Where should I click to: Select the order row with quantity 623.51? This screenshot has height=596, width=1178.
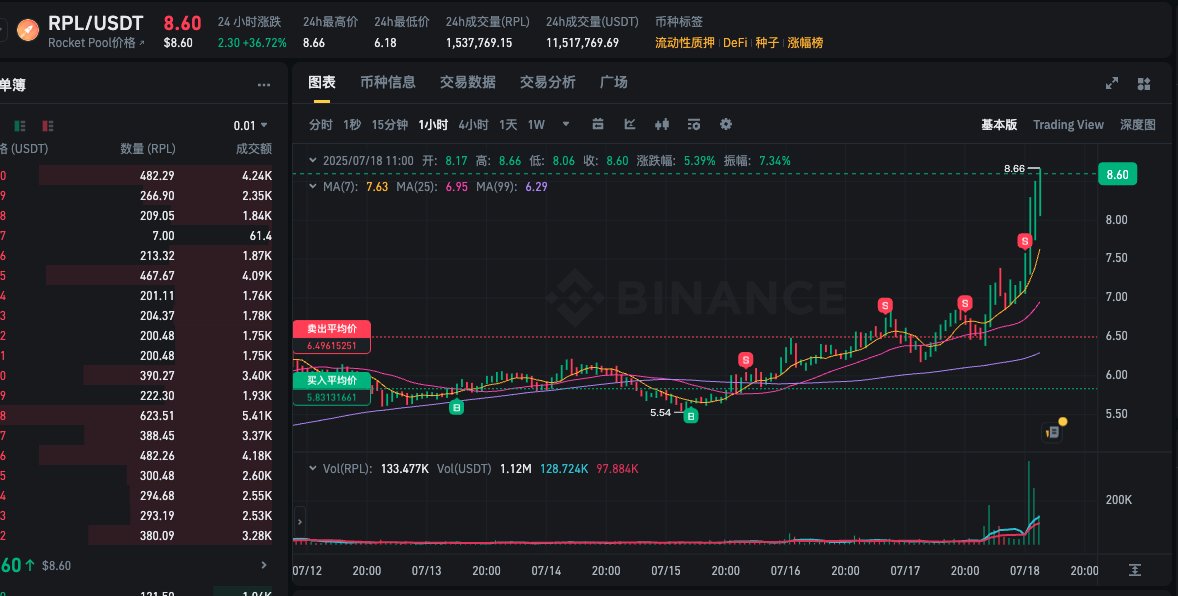pyautogui.click(x=136, y=416)
